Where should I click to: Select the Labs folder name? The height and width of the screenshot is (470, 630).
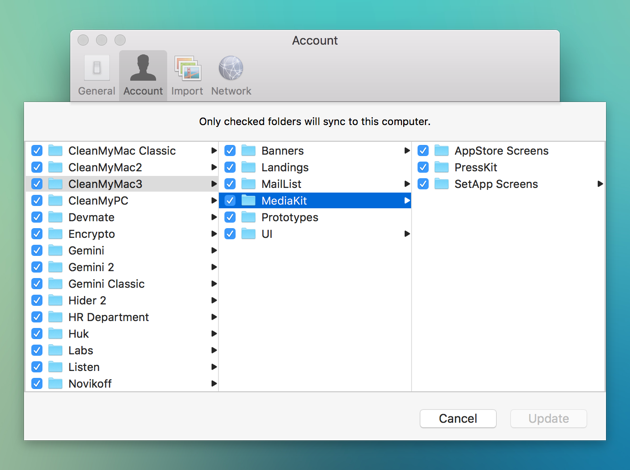pyautogui.click(x=81, y=350)
